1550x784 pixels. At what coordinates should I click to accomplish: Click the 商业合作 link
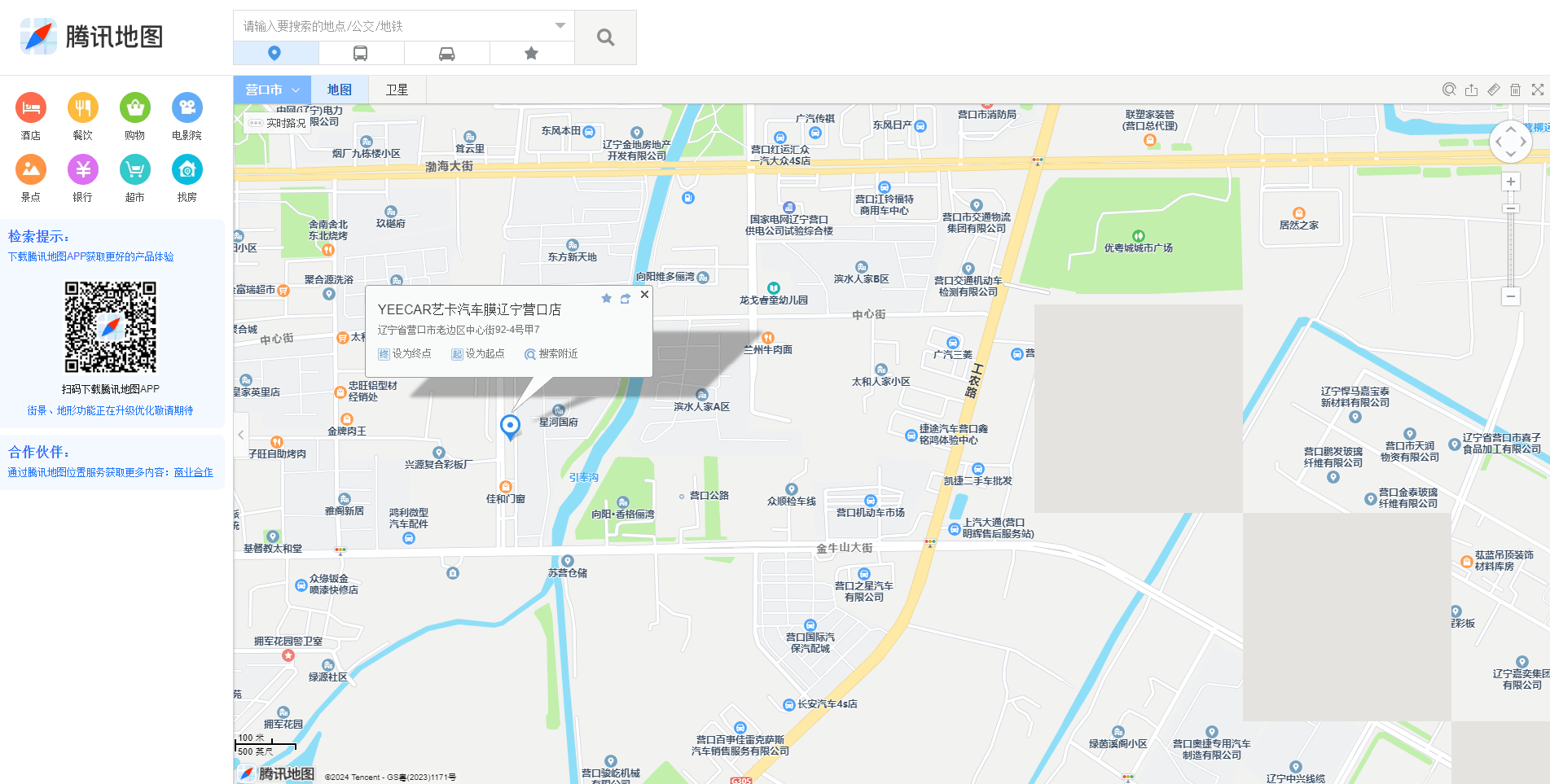(x=193, y=472)
